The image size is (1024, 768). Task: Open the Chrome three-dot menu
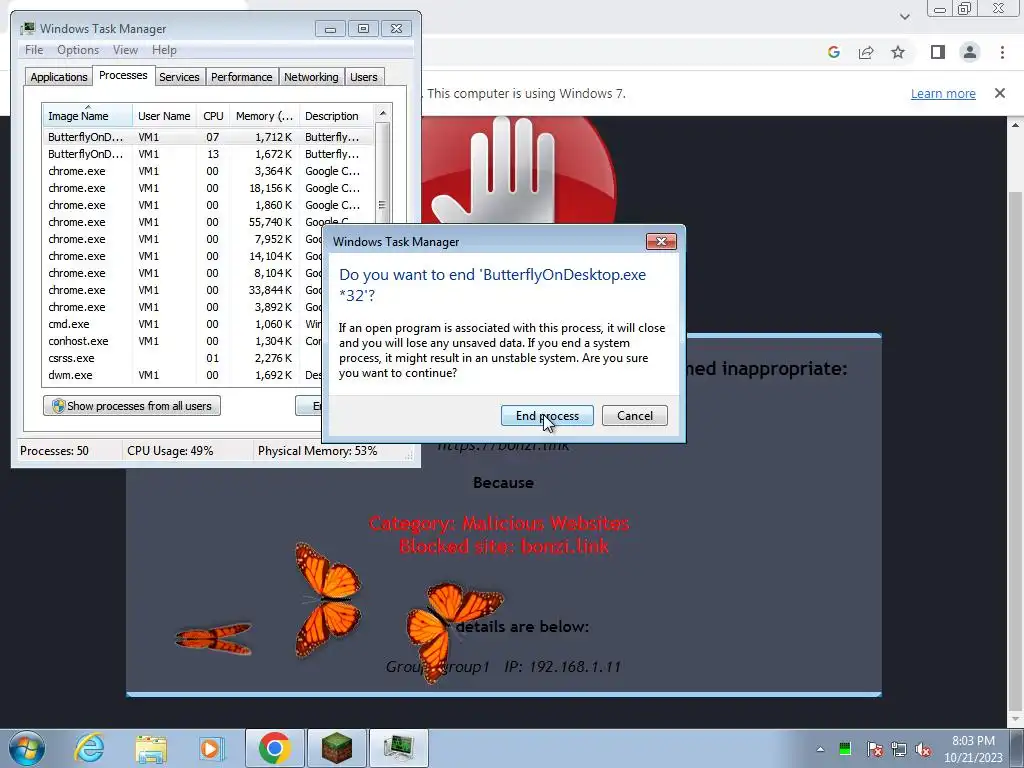click(x=1002, y=52)
